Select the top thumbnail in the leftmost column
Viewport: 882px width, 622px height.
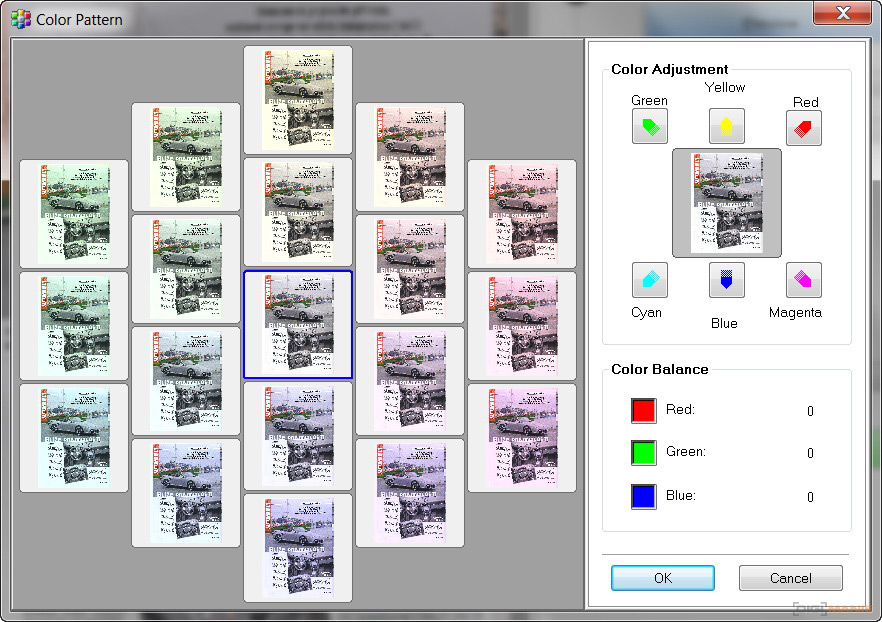click(x=74, y=213)
